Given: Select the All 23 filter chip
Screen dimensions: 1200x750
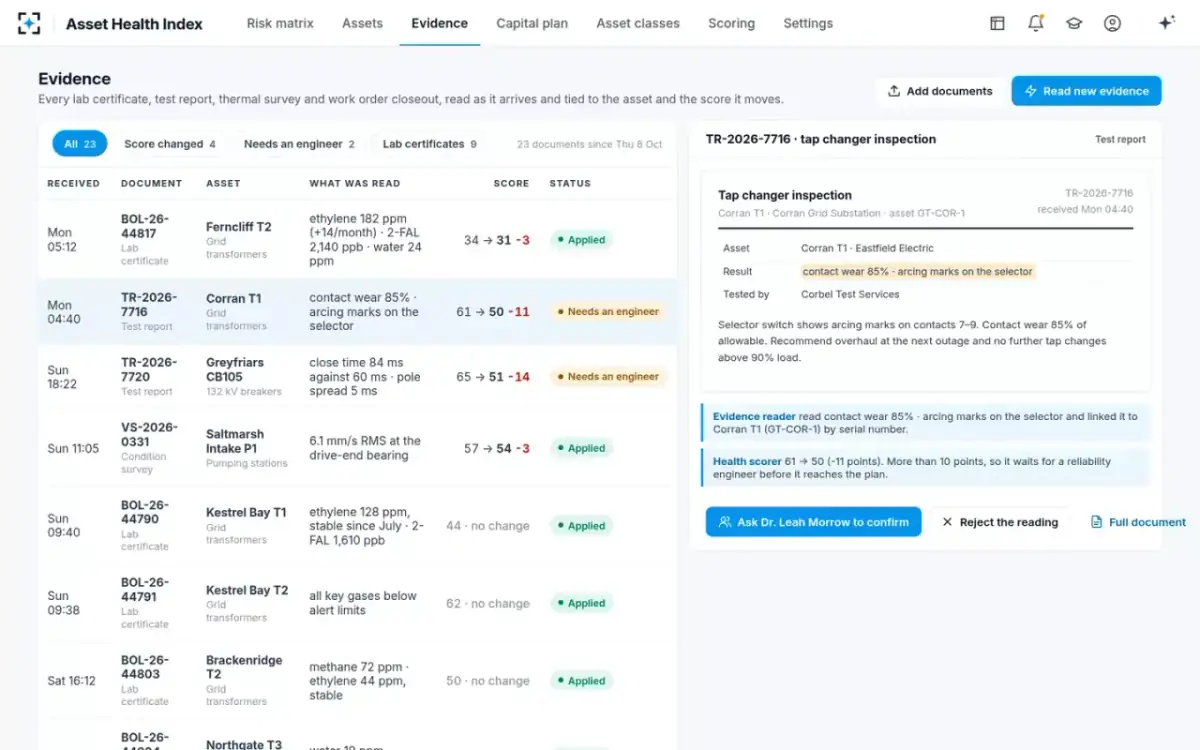Looking at the screenshot, I should [80, 144].
